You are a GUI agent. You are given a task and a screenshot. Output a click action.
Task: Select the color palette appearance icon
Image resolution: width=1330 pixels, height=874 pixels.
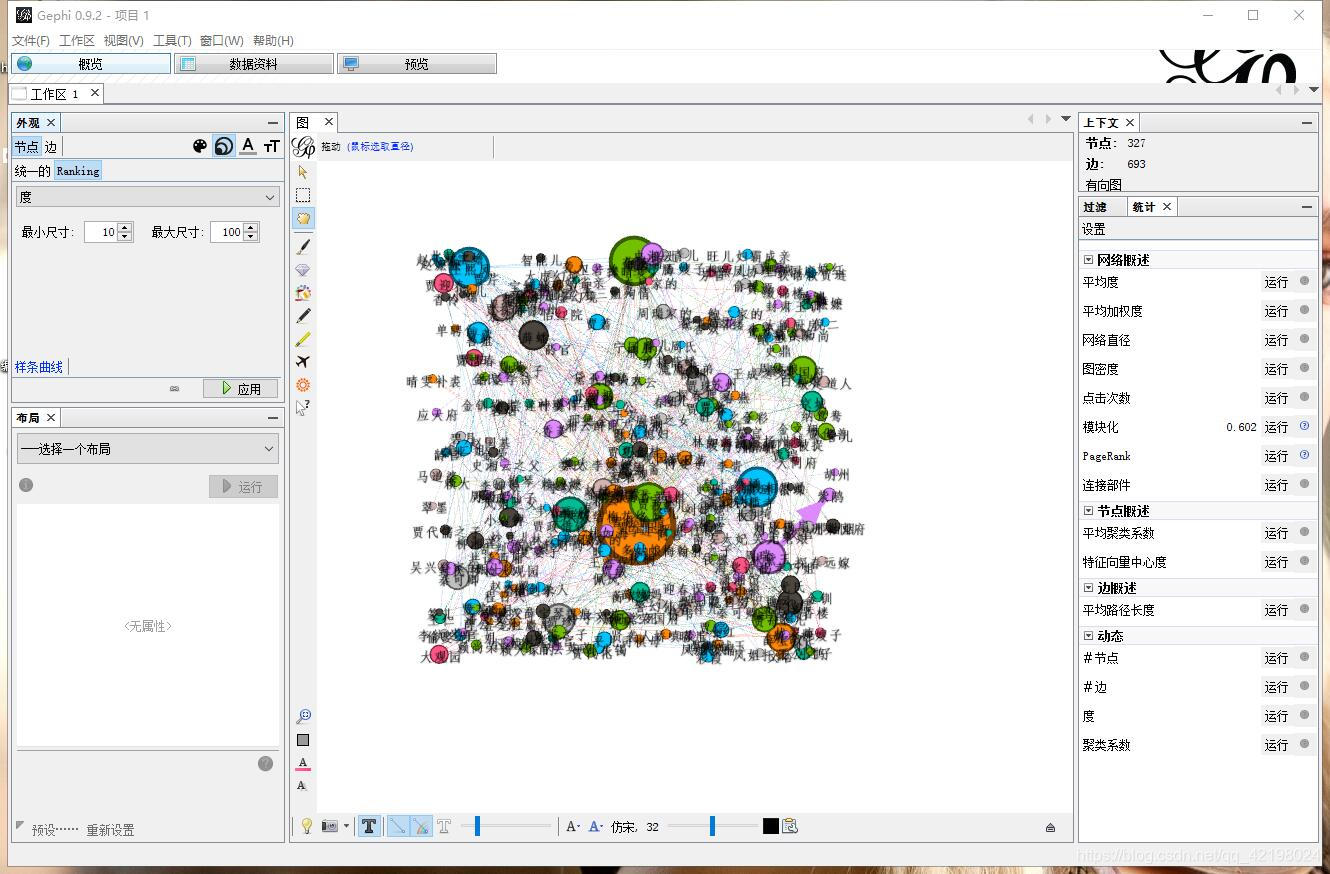(200, 146)
